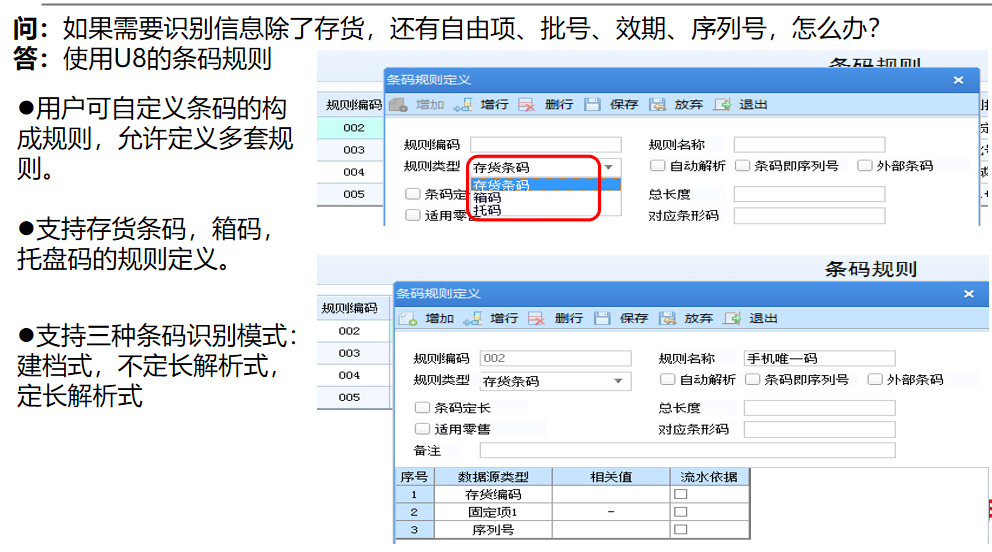992x552 pixels.
Task: Tick 流水依据 checkbox for 序列号 row
Action: click(681, 529)
